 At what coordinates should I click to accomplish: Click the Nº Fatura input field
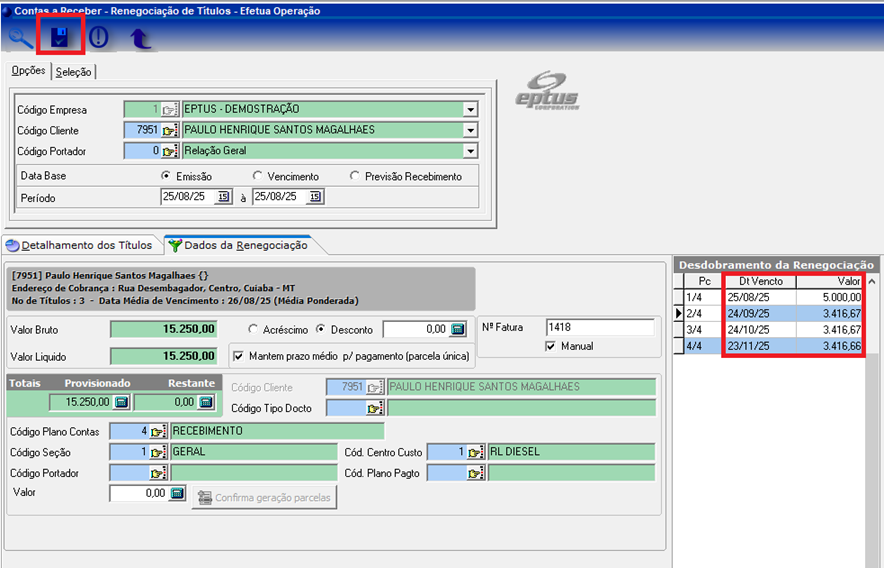[x=599, y=327]
